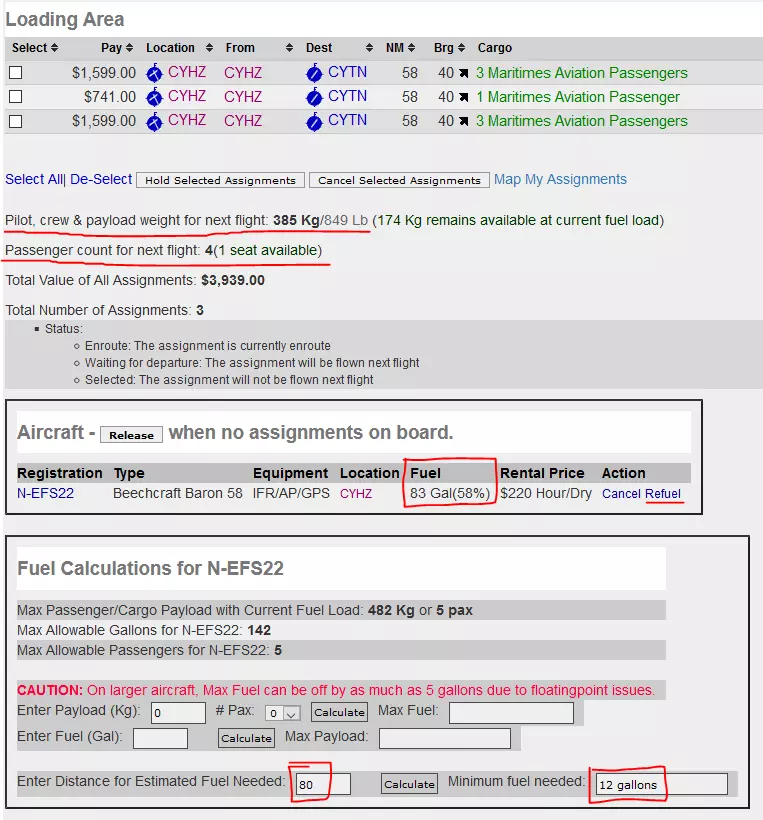Open $741.00 row destination CYTN link
763x820 pixels.
click(347, 96)
